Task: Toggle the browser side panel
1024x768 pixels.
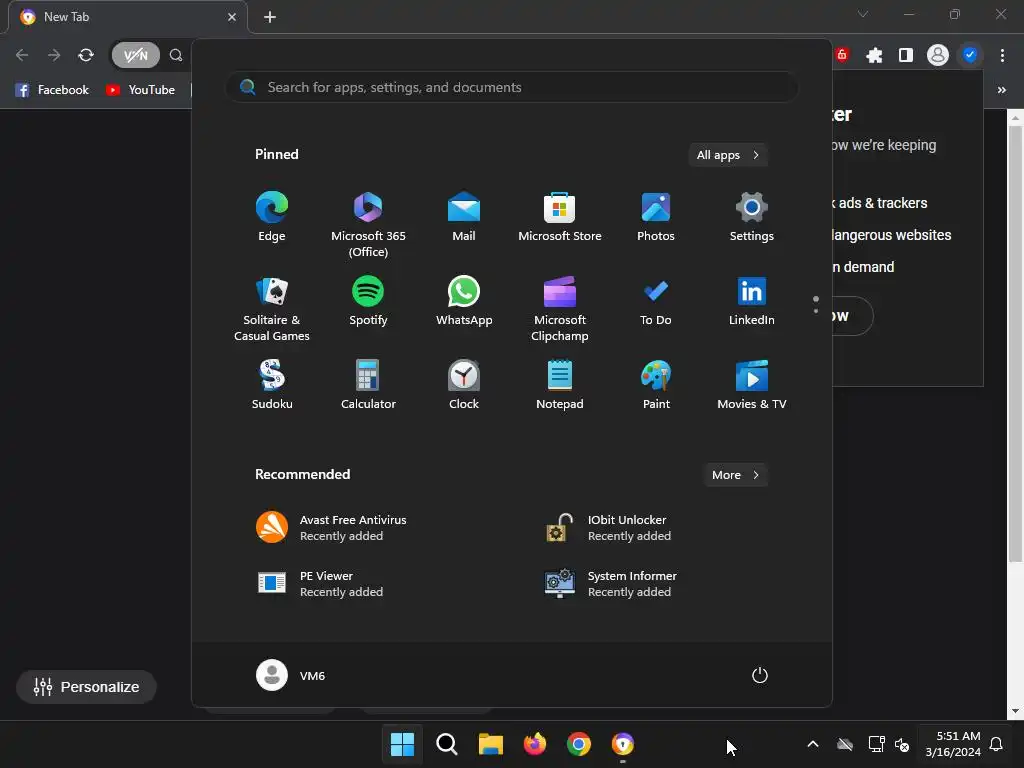Action: [906, 56]
